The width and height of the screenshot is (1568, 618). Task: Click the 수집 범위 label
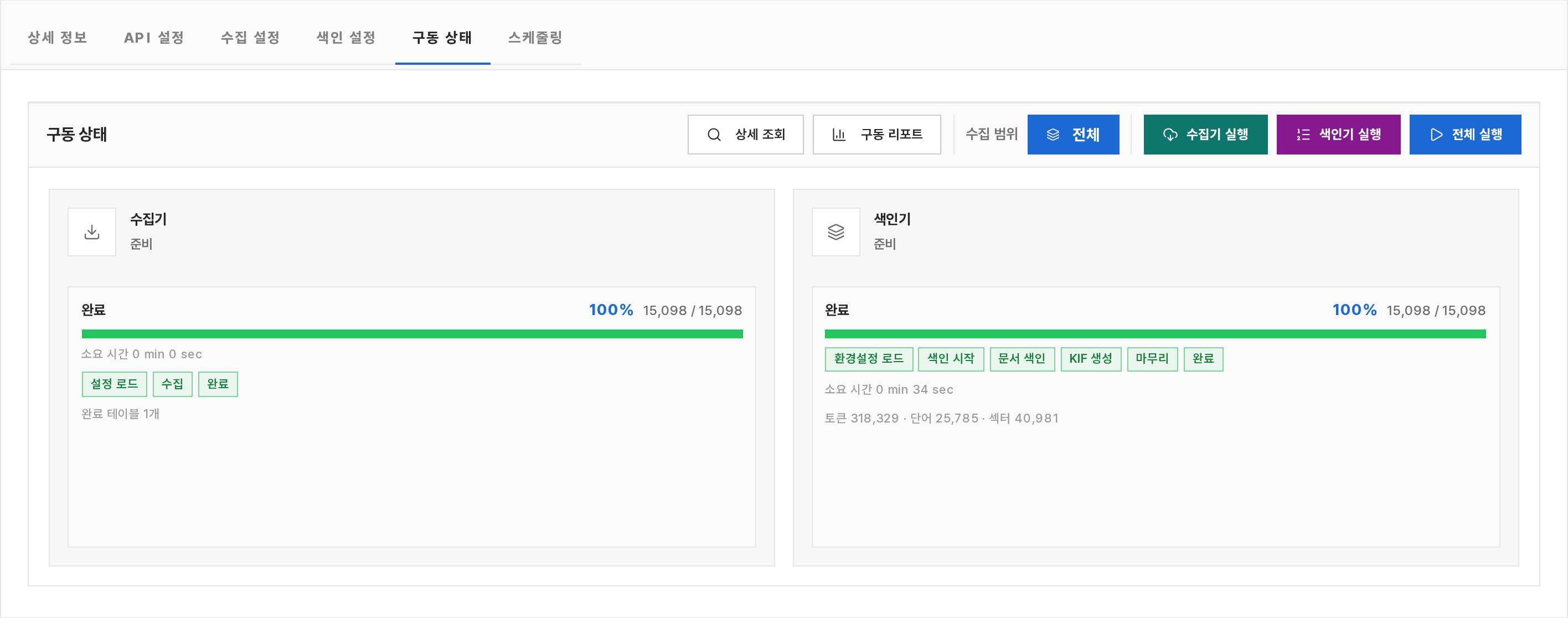992,134
